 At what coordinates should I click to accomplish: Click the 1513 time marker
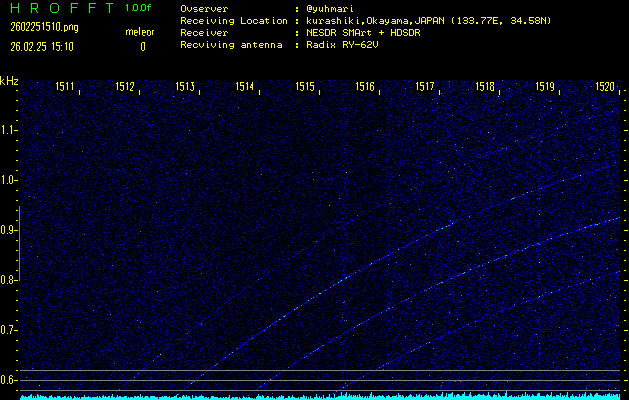pyautogui.click(x=185, y=87)
